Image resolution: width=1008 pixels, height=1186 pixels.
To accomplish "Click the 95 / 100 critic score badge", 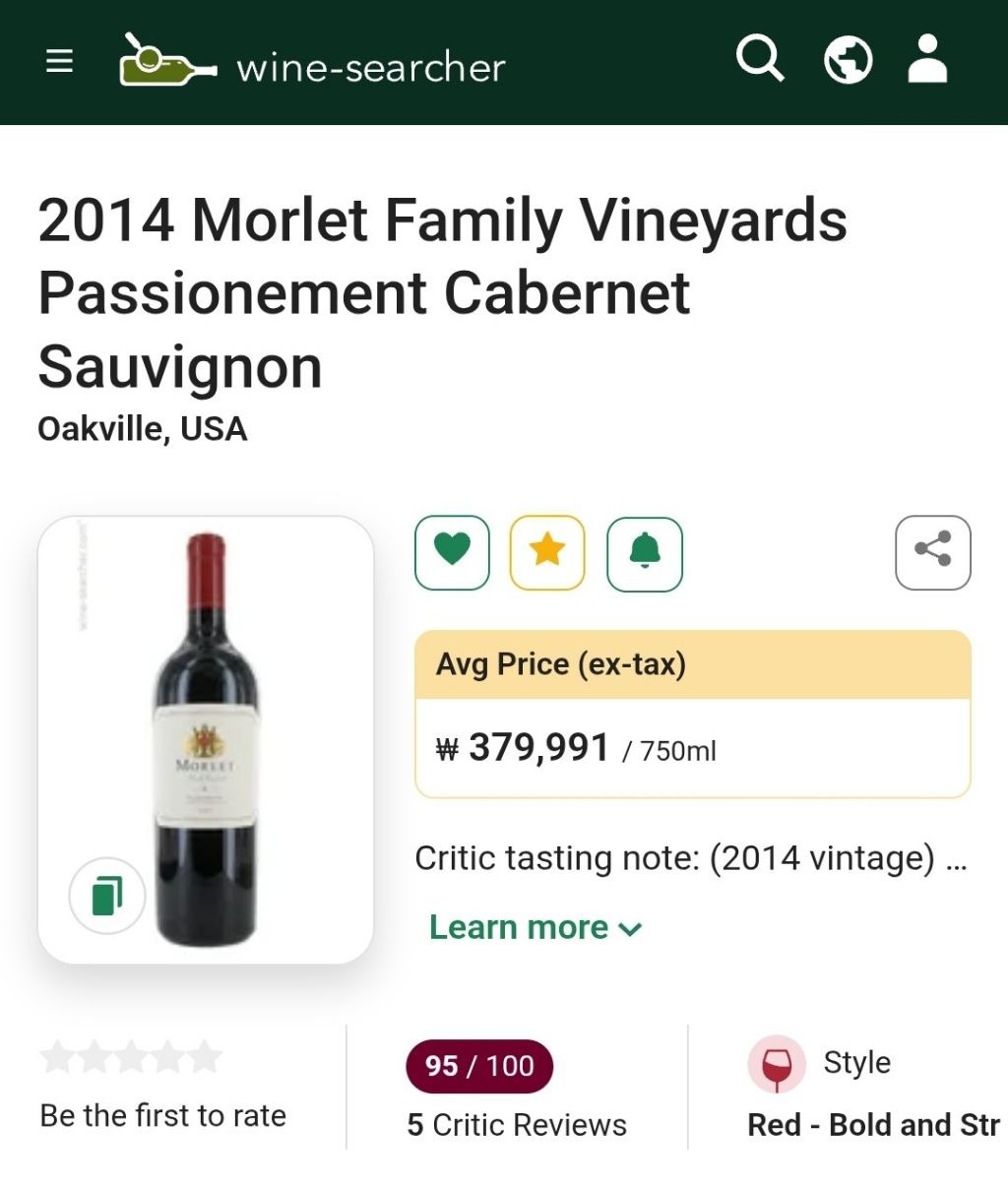I will tap(479, 1066).
